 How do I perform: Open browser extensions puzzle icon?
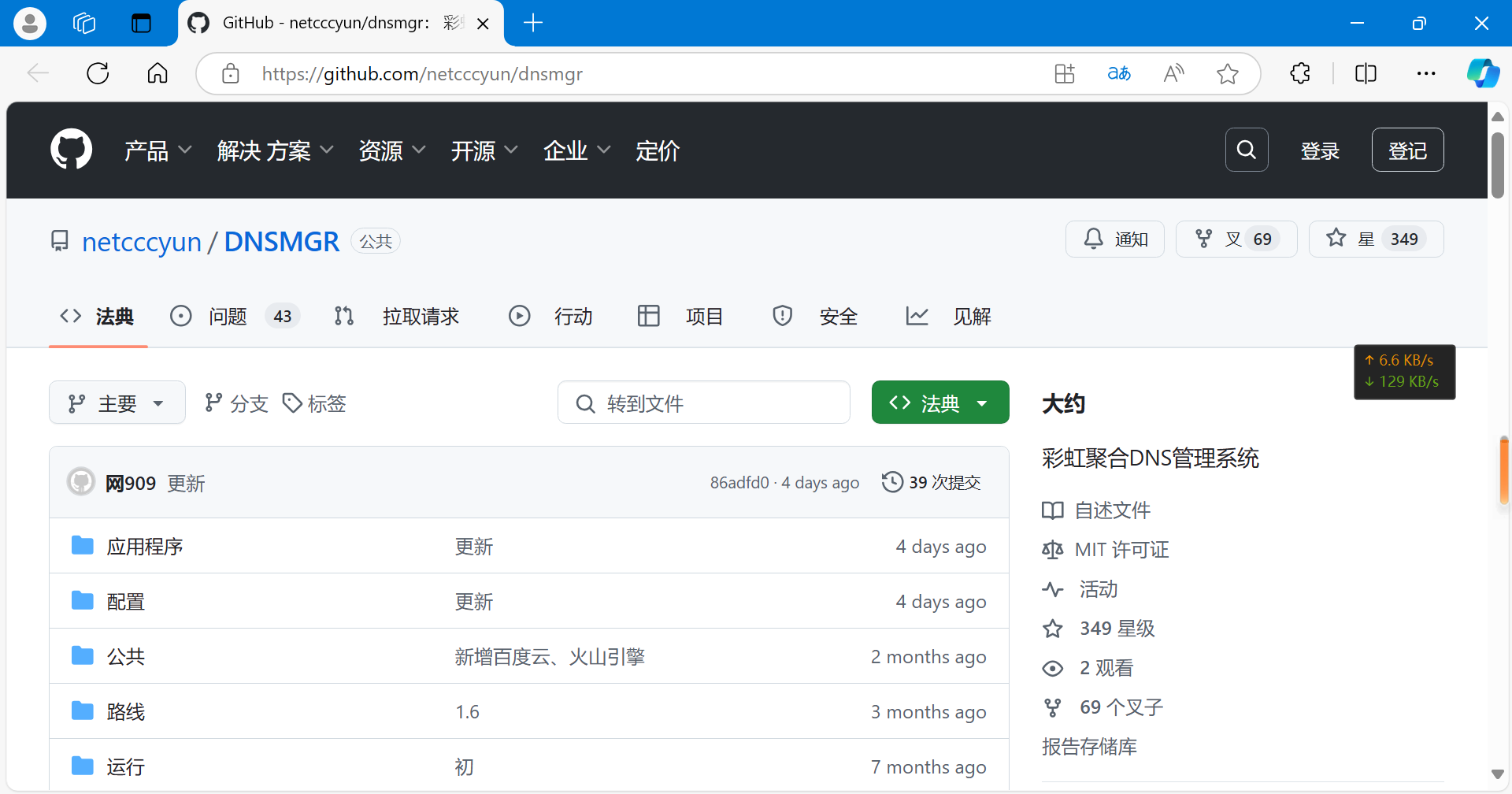pyautogui.click(x=1300, y=74)
